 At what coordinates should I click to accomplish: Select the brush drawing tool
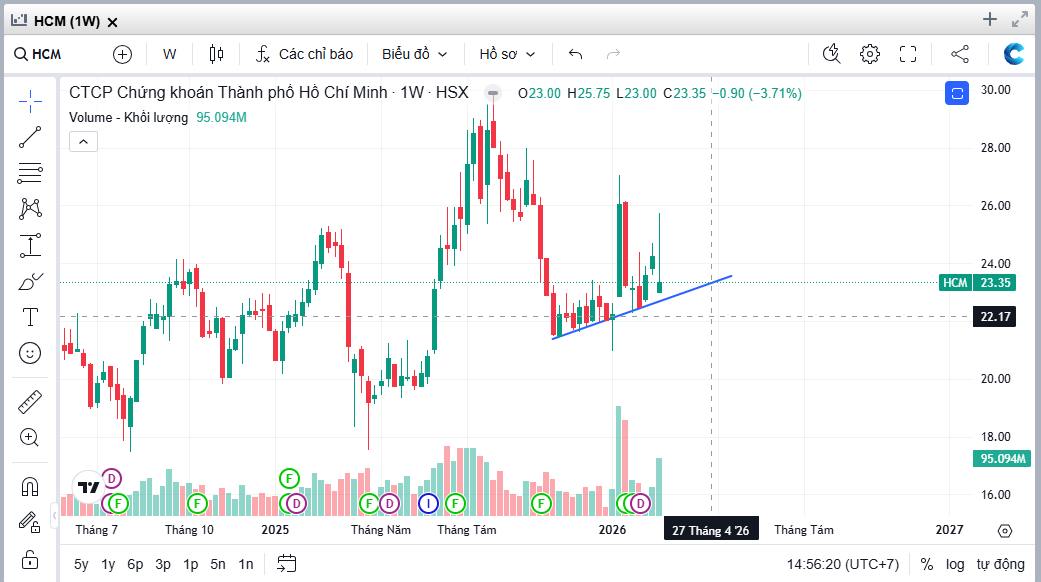pyautogui.click(x=30, y=282)
